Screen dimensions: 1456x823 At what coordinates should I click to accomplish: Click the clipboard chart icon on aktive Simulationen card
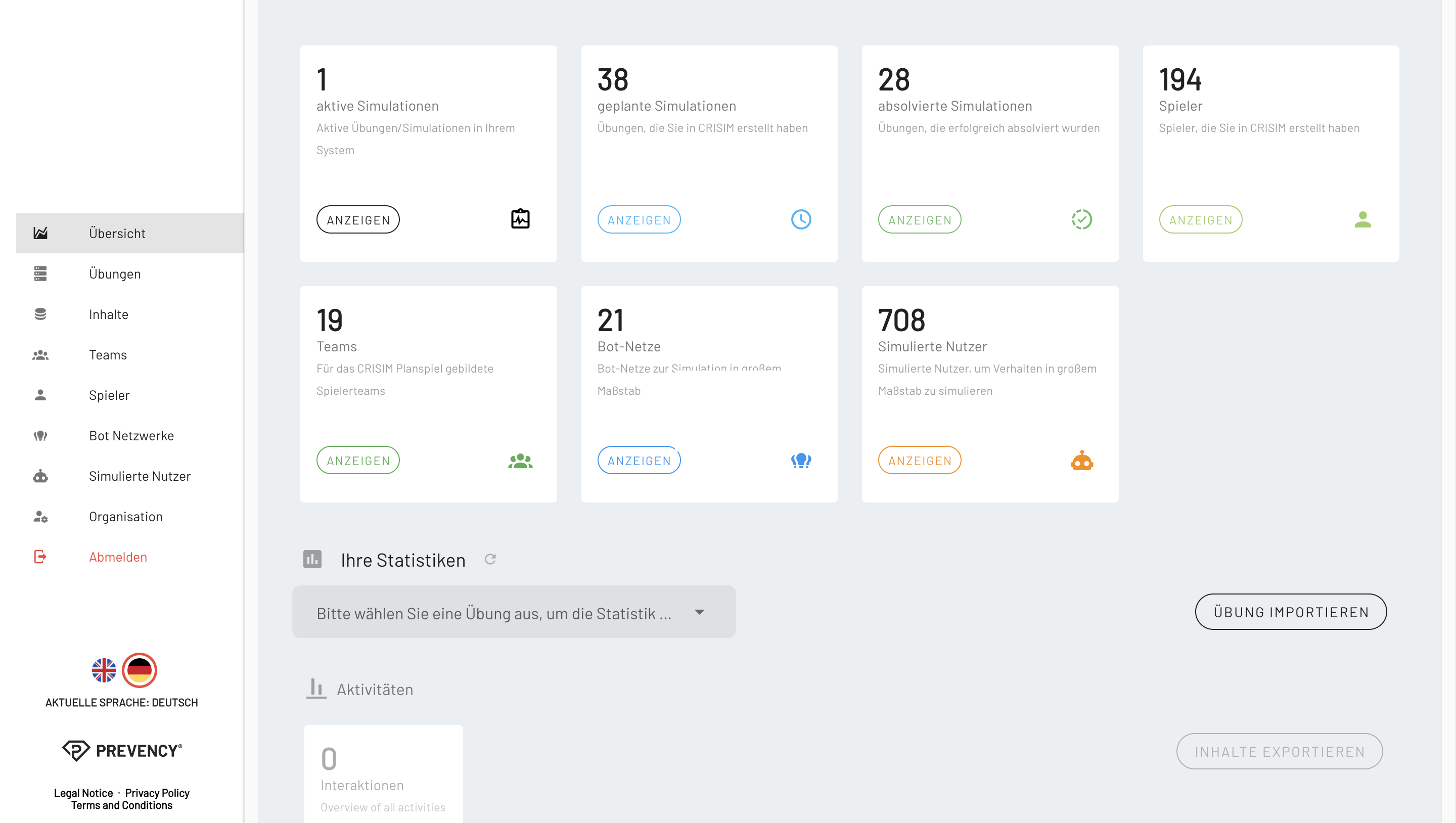(520, 219)
